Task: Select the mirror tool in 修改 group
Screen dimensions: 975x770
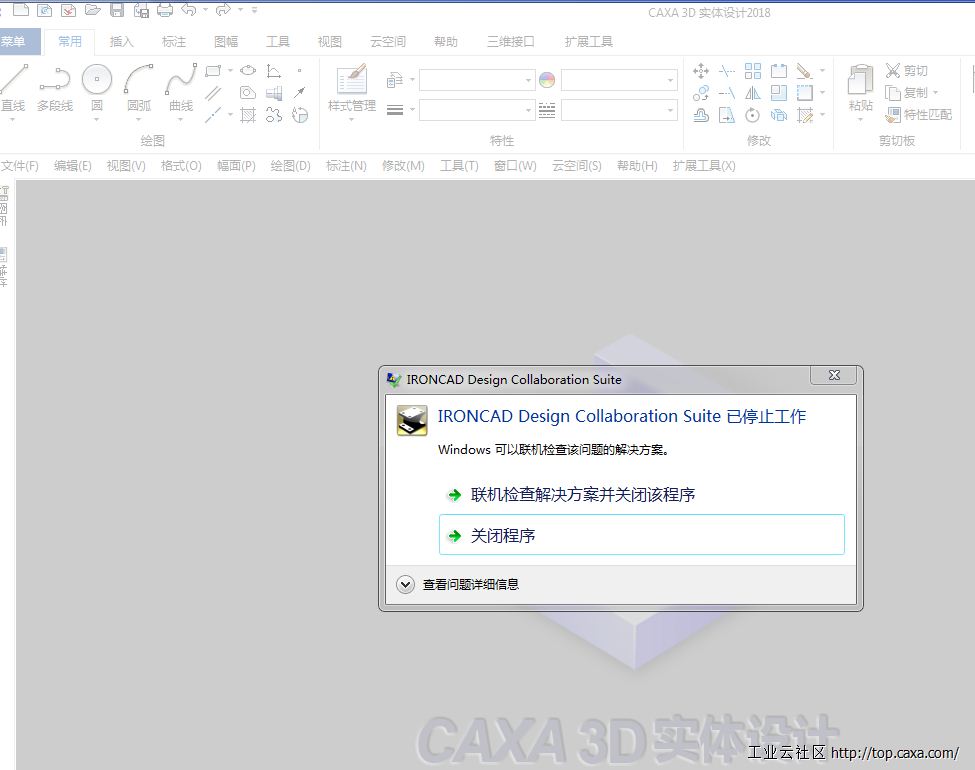Action: [753, 93]
